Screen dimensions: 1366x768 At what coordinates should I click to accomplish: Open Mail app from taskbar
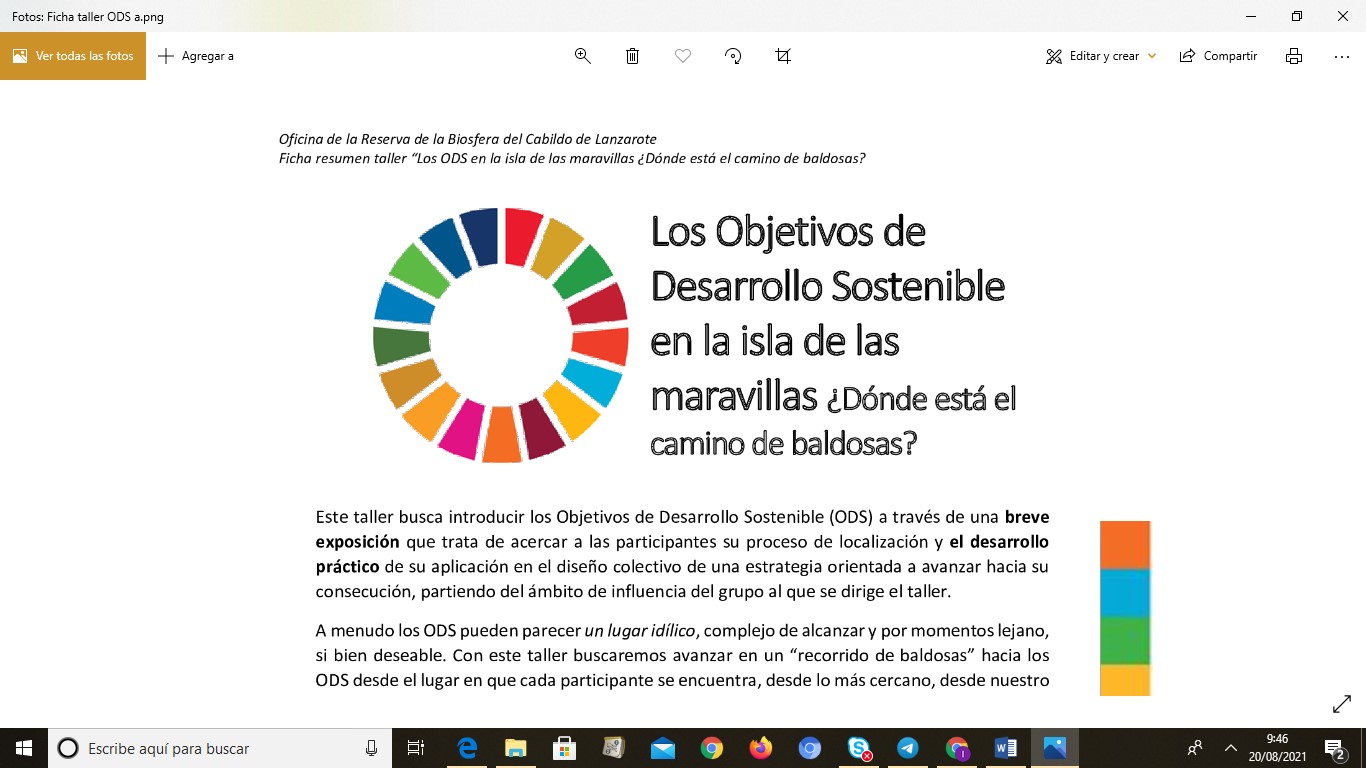coord(663,748)
